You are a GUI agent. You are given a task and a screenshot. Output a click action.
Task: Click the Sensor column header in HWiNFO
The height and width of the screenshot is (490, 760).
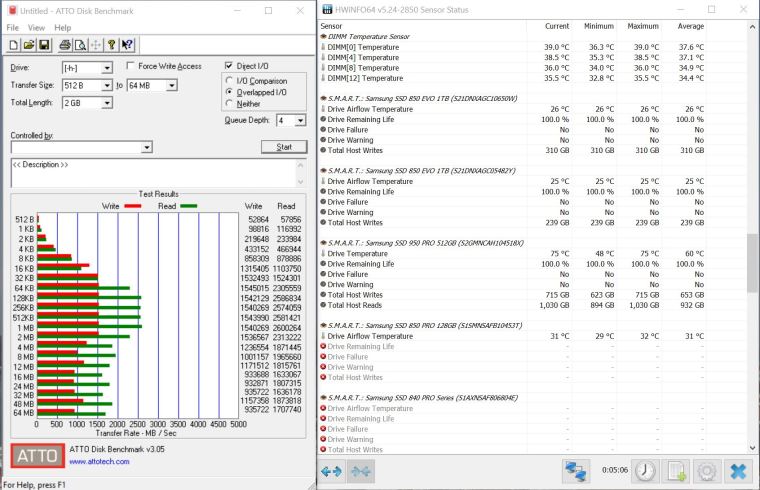click(331, 26)
